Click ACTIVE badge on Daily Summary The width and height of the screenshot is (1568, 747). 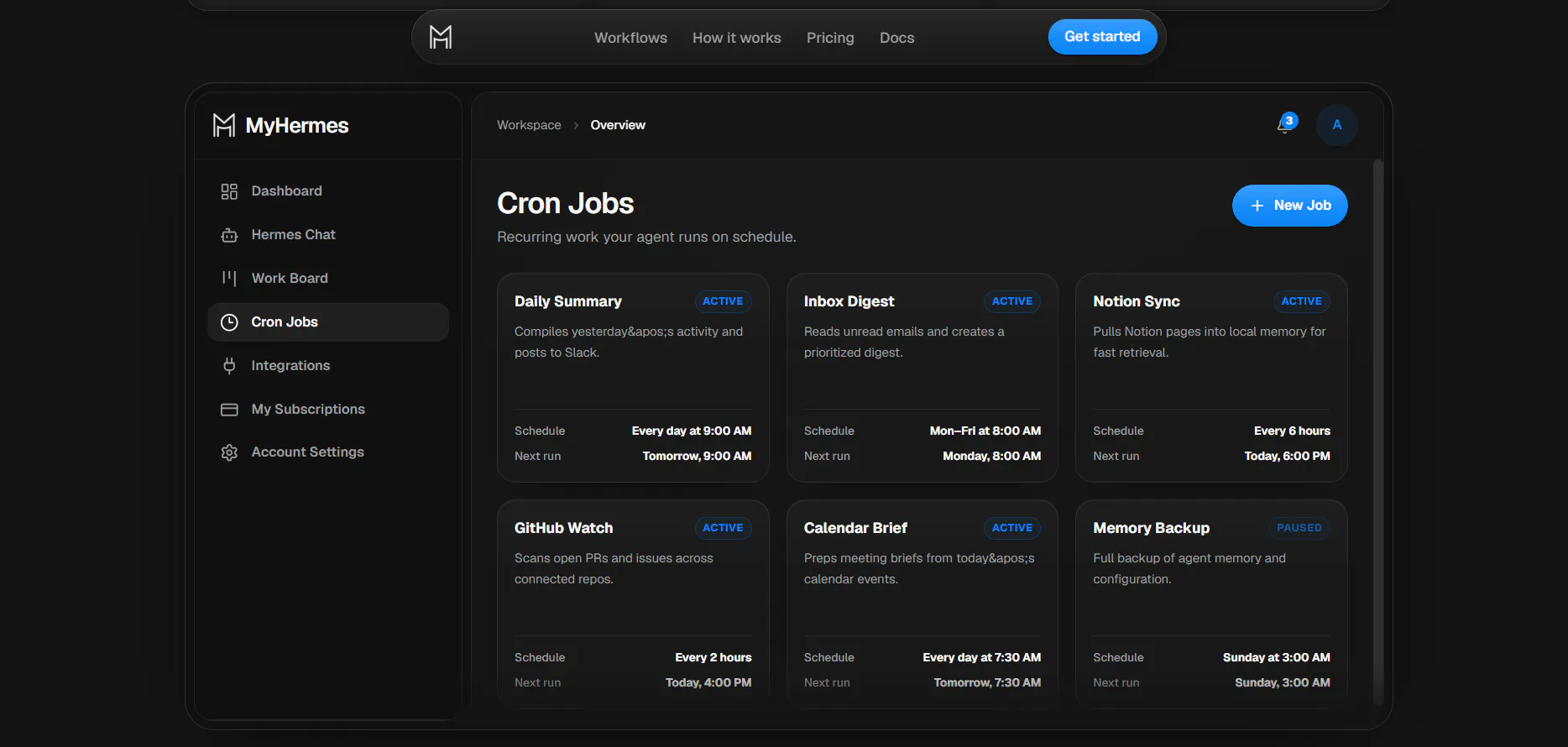[x=723, y=301]
